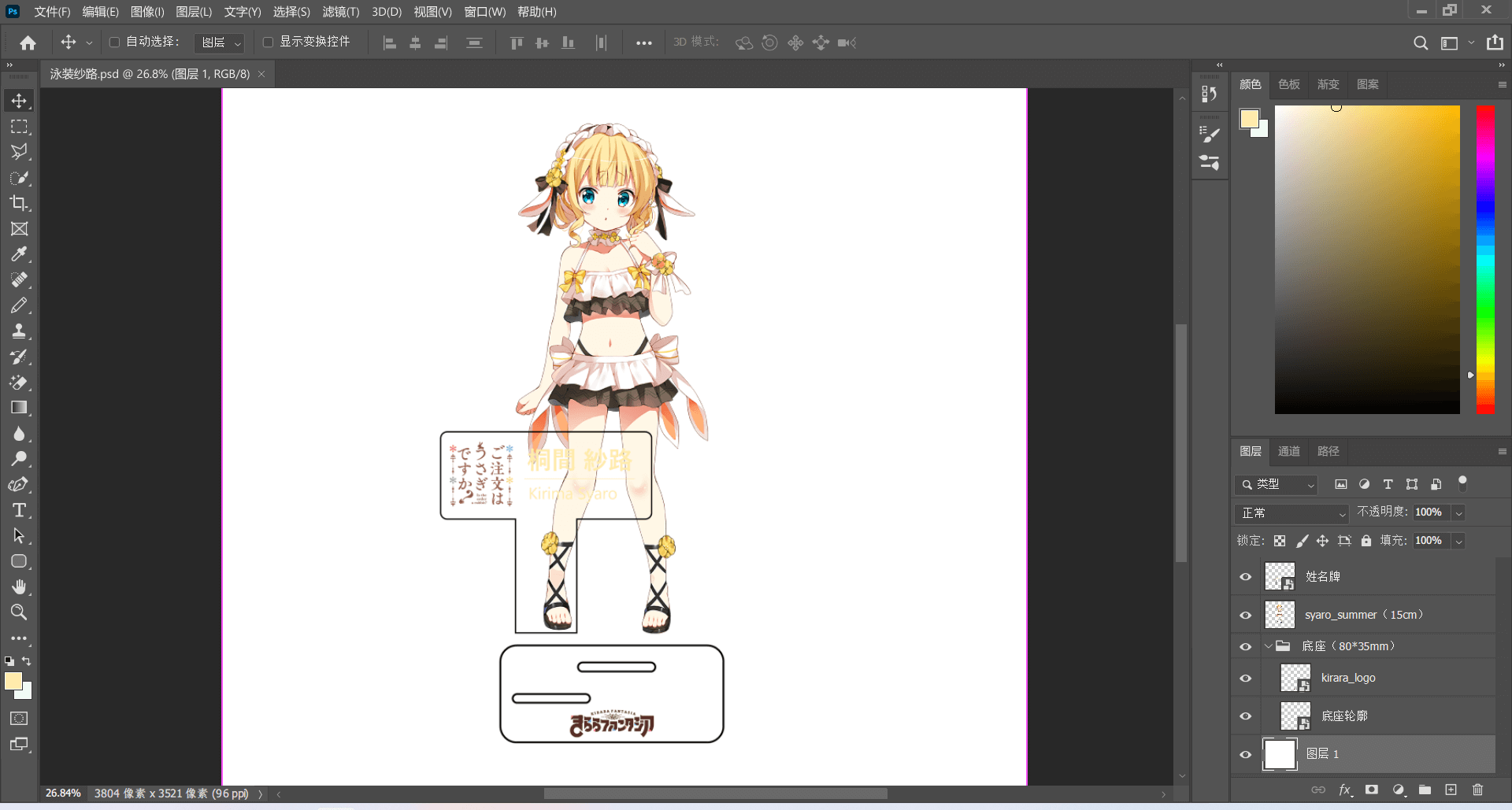Hide the 图层 1 layer
The width and height of the screenshot is (1512, 810).
tap(1246, 754)
